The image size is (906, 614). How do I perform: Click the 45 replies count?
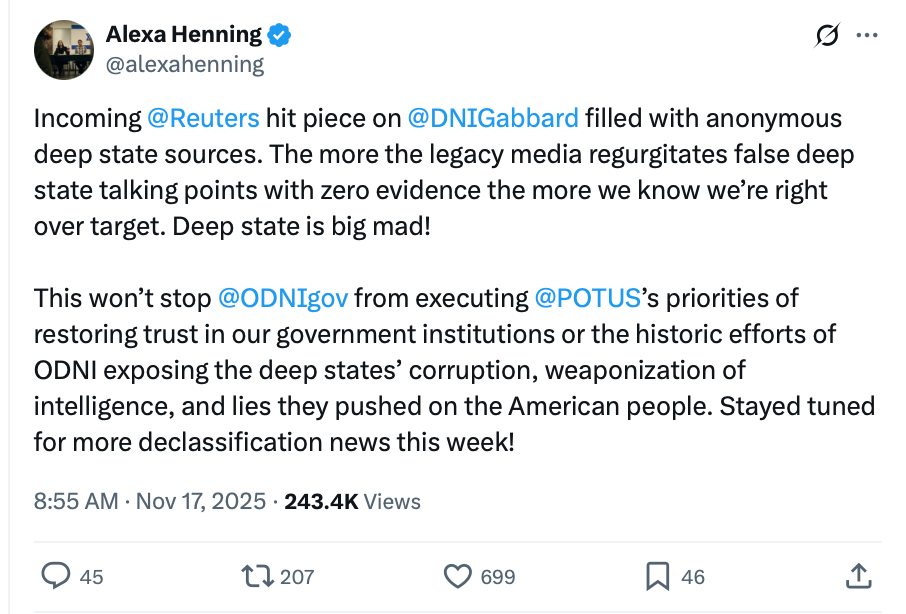(91, 577)
